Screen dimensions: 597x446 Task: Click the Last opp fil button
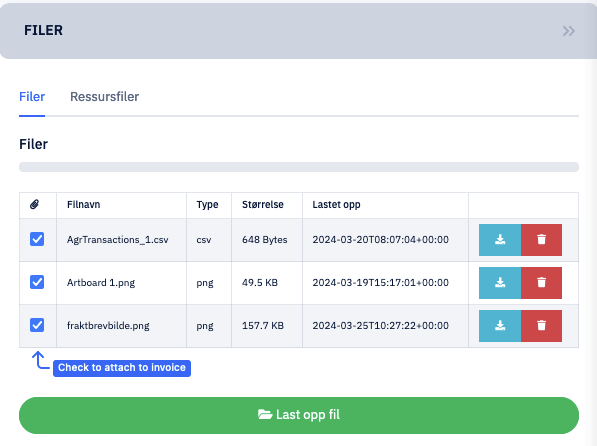click(299, 415)
